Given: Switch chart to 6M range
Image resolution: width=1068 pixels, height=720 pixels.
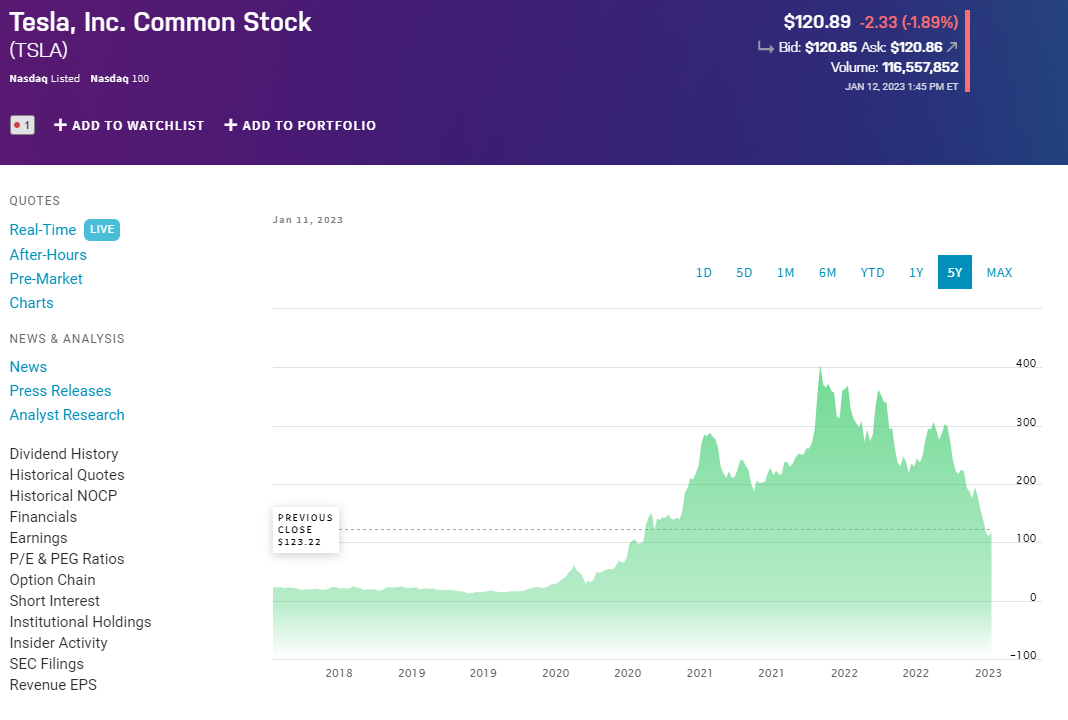Looking at the screenshot, I should 827,272.
